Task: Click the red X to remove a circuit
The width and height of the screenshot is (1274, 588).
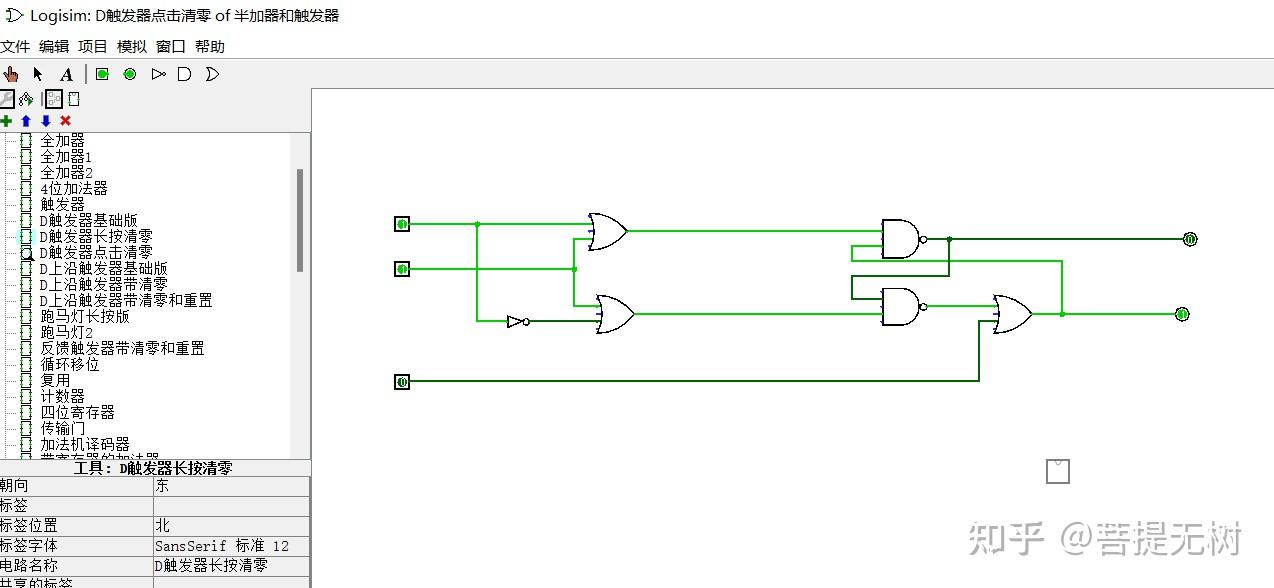Action: tap(65, 119)
